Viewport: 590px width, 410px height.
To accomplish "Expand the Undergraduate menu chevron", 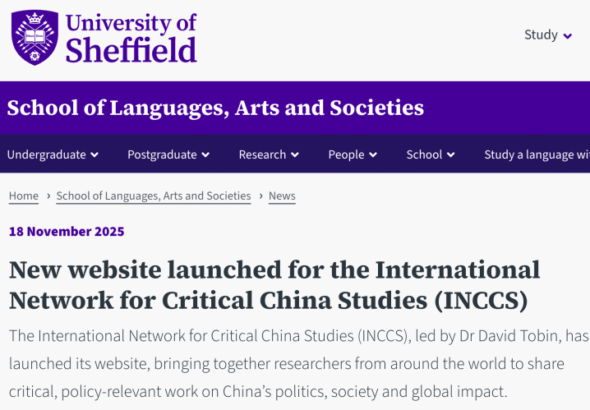I will tap(94, 155).
